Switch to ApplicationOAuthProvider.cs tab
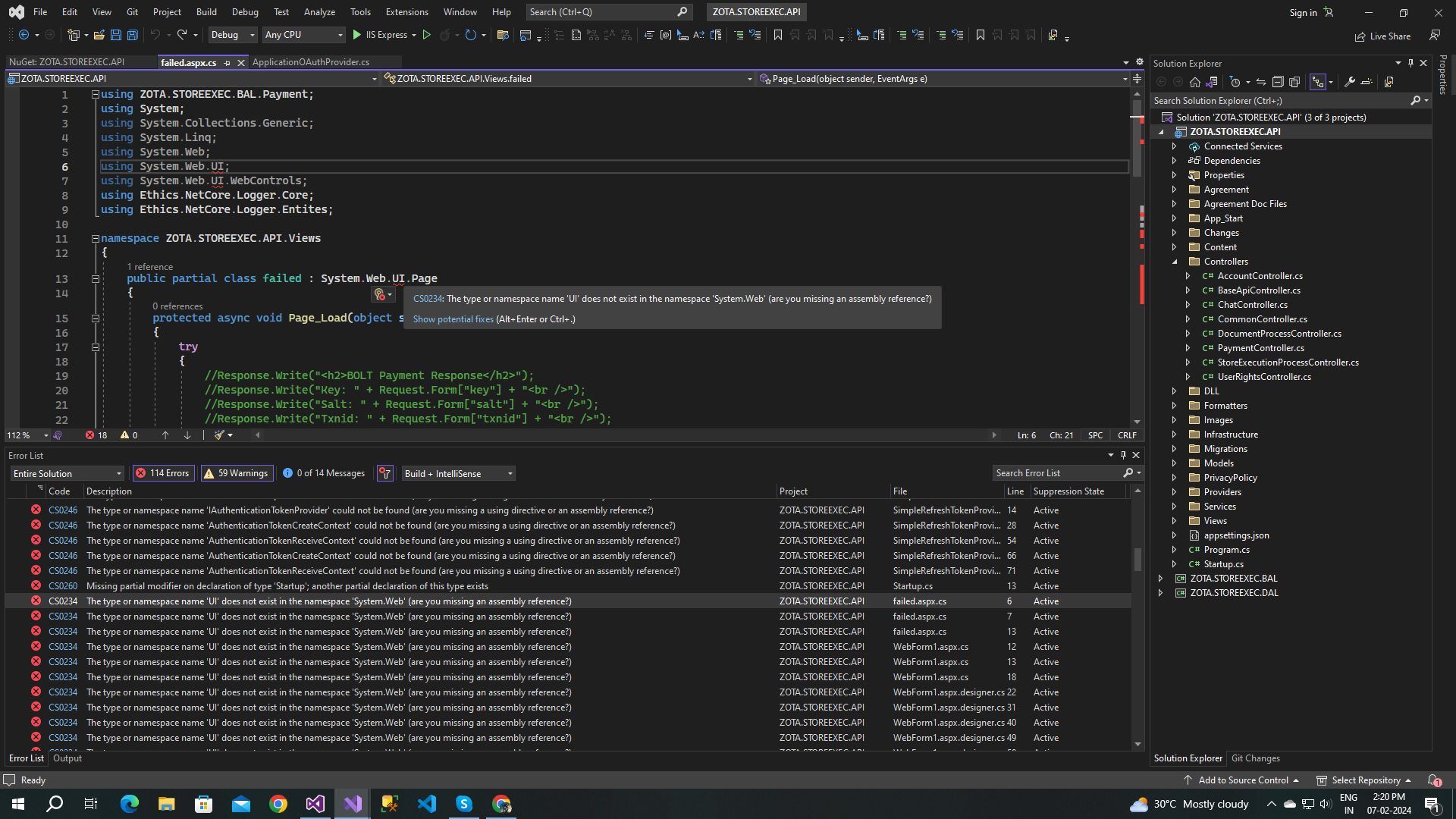The image size is (1456, 819). (311, 62)
